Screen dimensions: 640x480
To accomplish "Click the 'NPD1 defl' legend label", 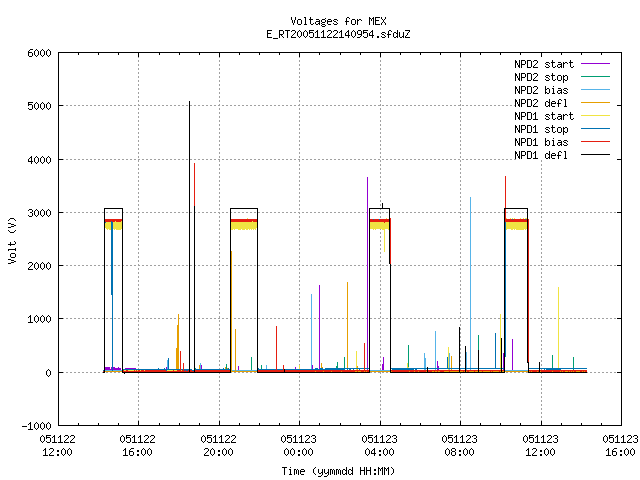I will (x=541, y=156).
